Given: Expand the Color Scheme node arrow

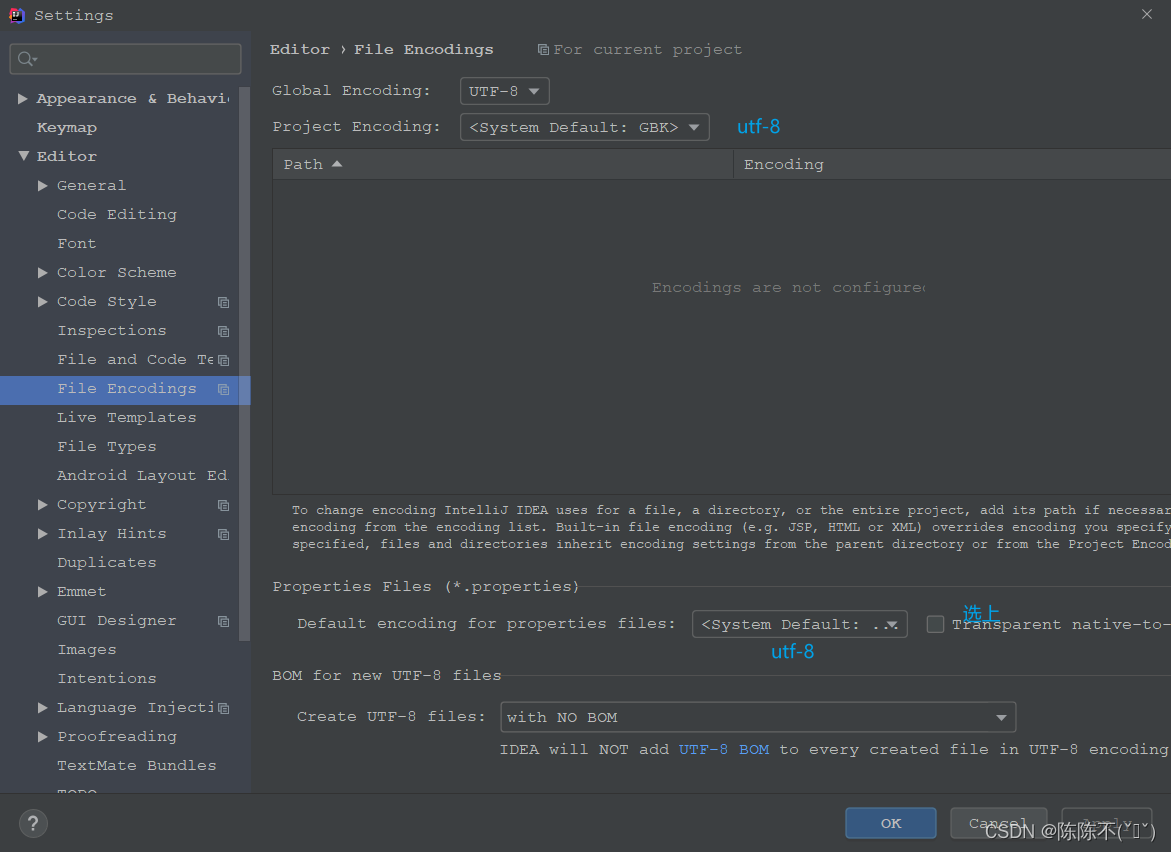Looking at the screenshot, I should coord(43,273).
